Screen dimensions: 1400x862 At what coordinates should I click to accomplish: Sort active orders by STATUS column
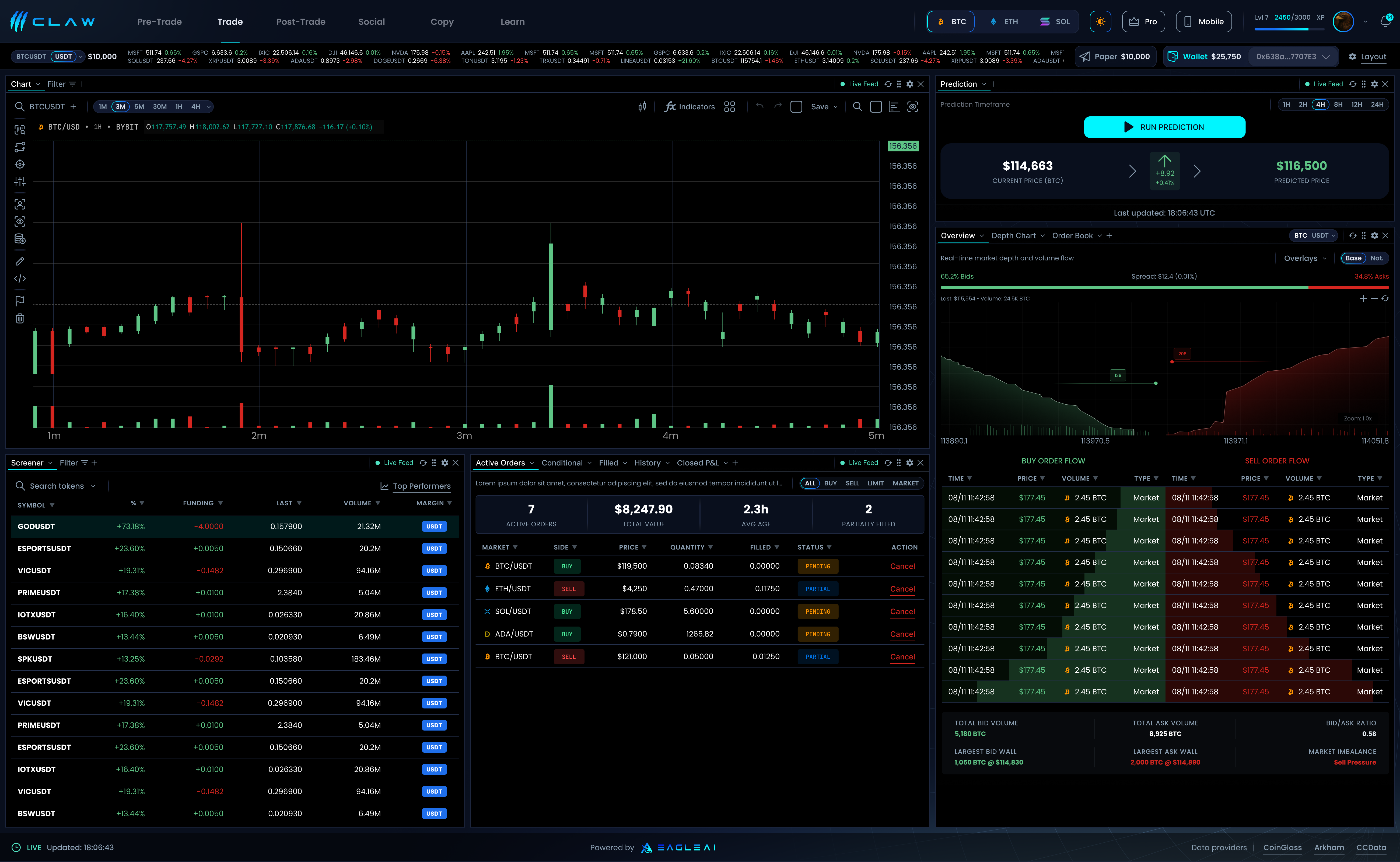point(814,547)
